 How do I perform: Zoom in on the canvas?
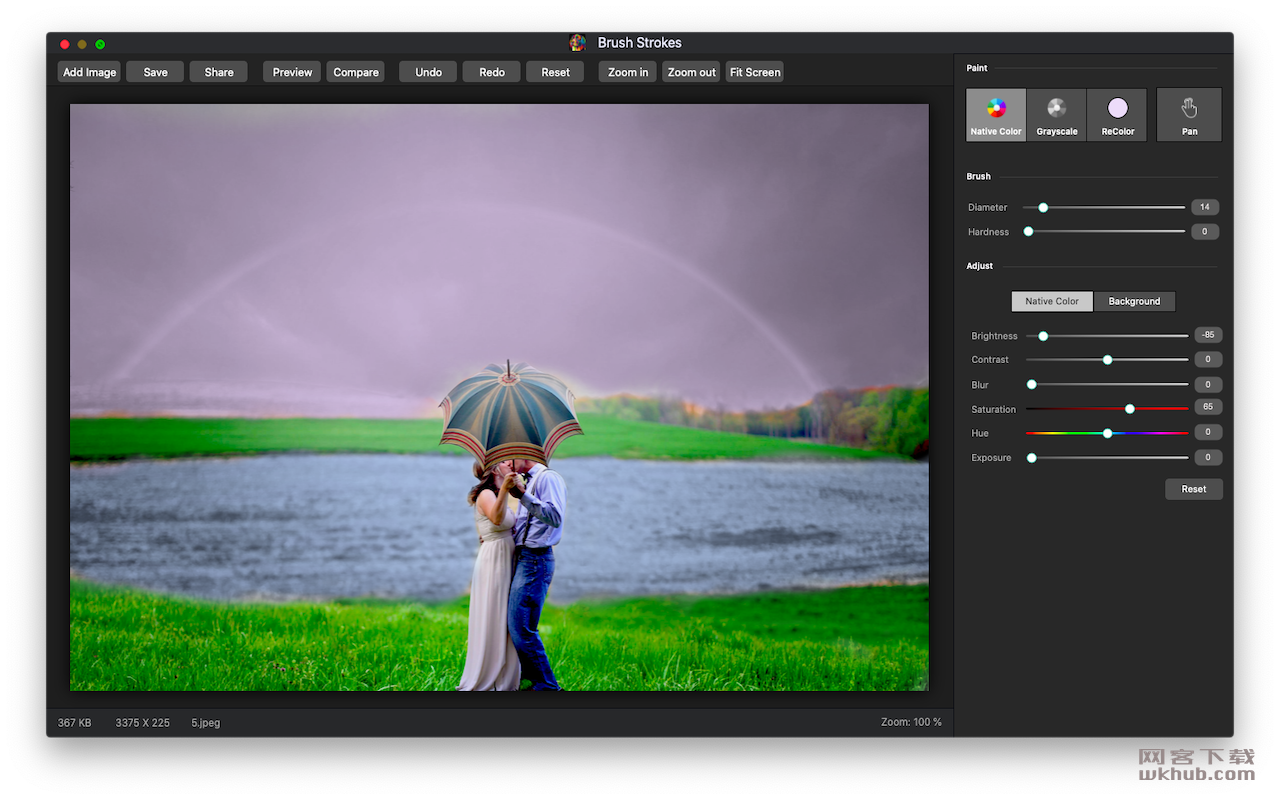coord(628,72)
